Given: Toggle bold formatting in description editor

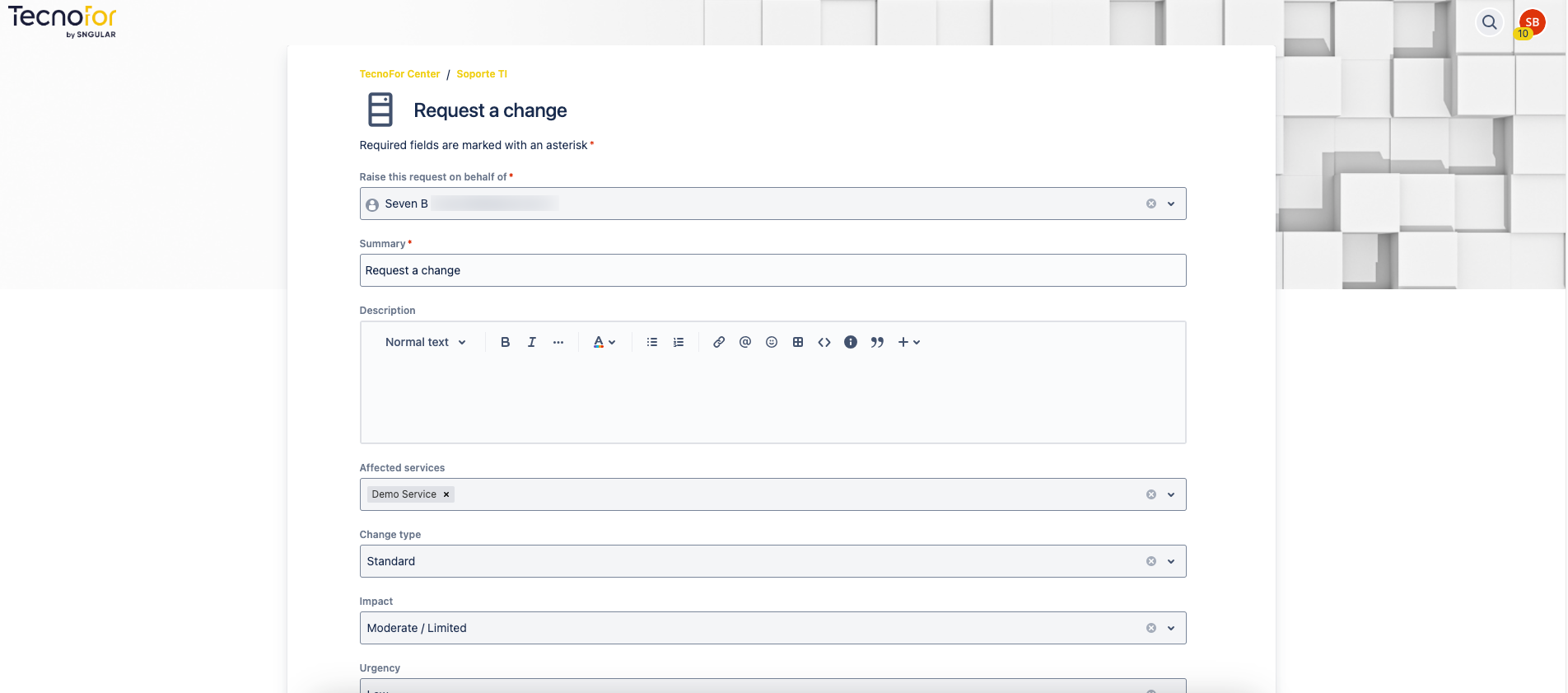Looking at the screenshot, I should pyautogui.click(x=505, y=342).
